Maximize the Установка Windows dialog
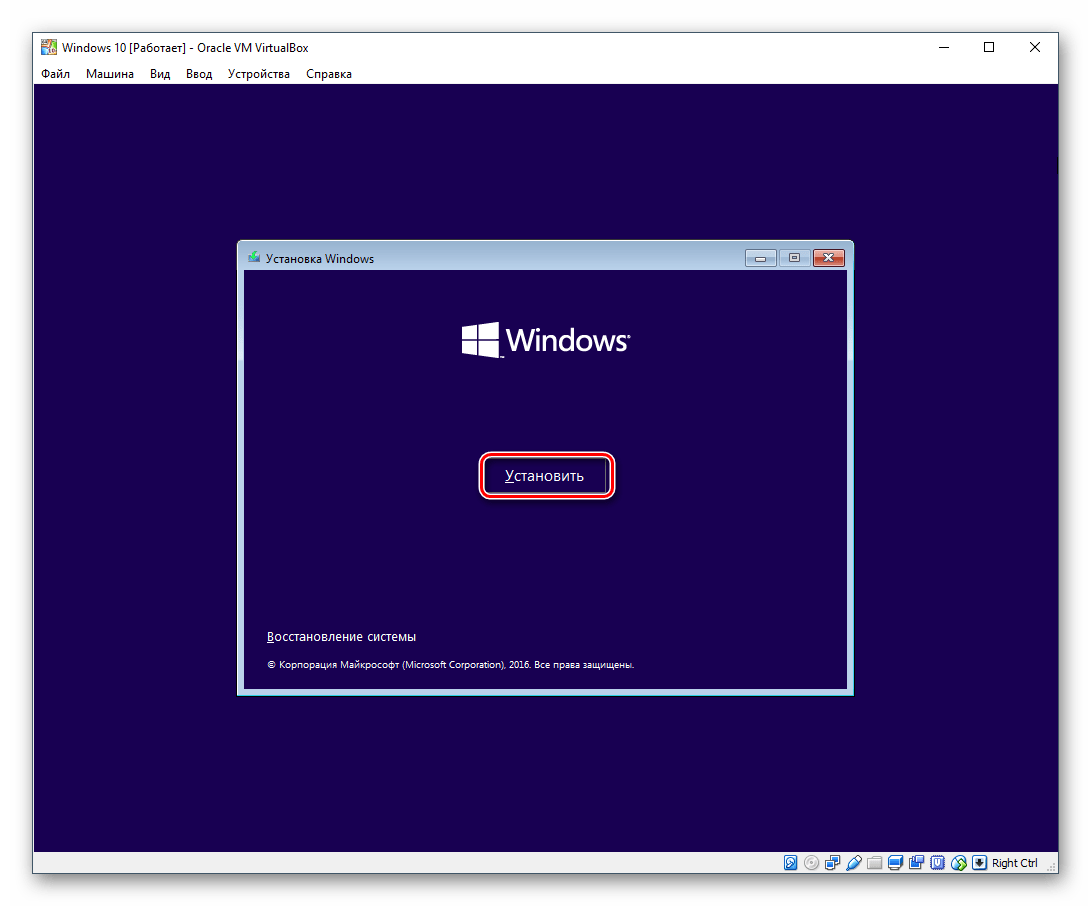The image size is (1091, 906). click(794, 258)
